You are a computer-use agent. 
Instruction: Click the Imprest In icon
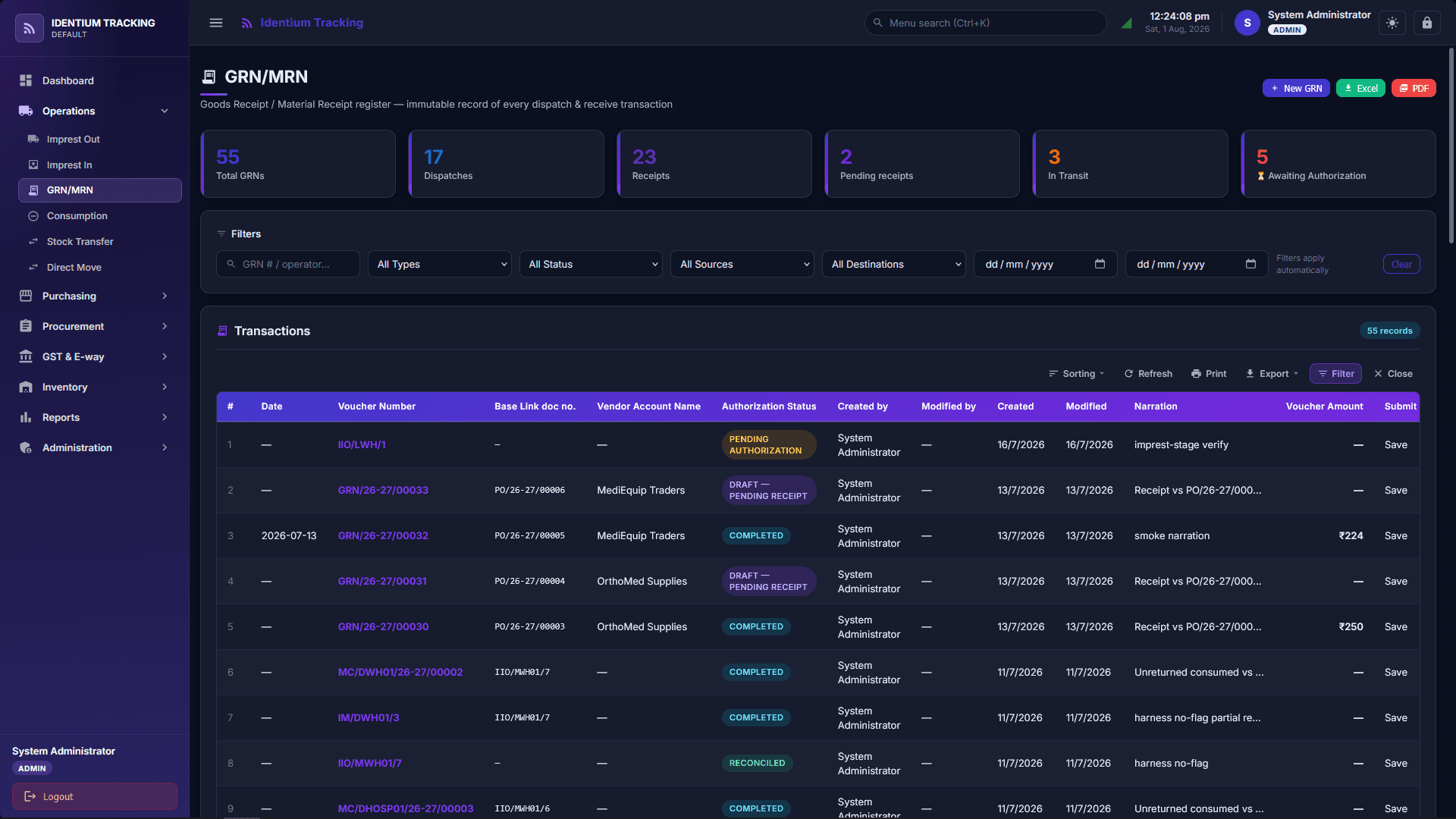pyautogui.click(x=33, y=165)
